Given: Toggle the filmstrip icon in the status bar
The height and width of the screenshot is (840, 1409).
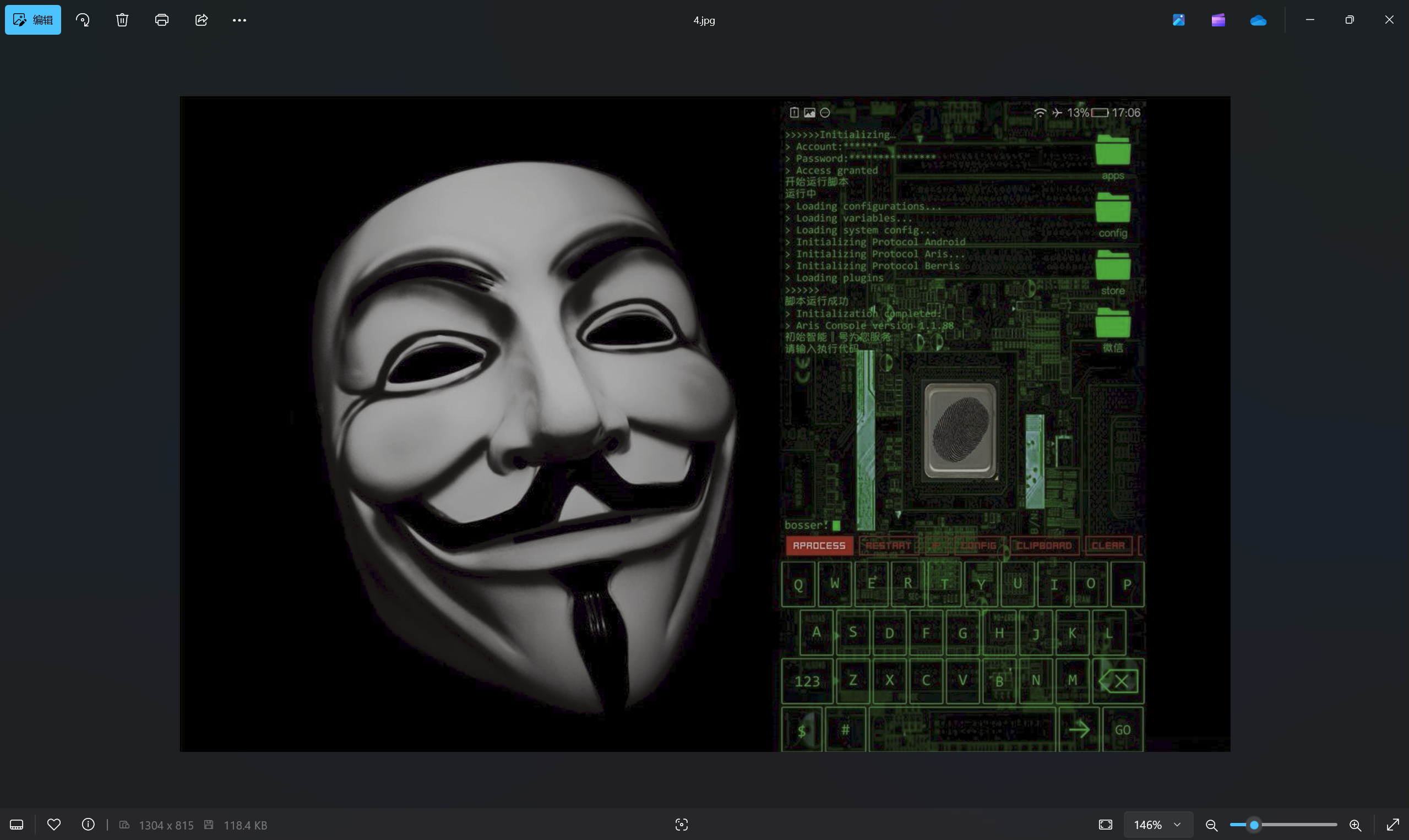Looking at the screenshot, I should click(x=17, y=825).
